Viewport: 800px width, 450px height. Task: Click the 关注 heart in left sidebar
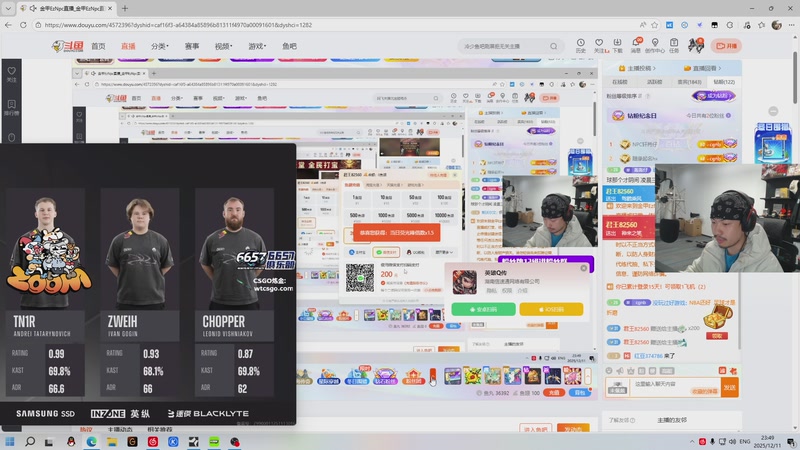click(11, 73)
